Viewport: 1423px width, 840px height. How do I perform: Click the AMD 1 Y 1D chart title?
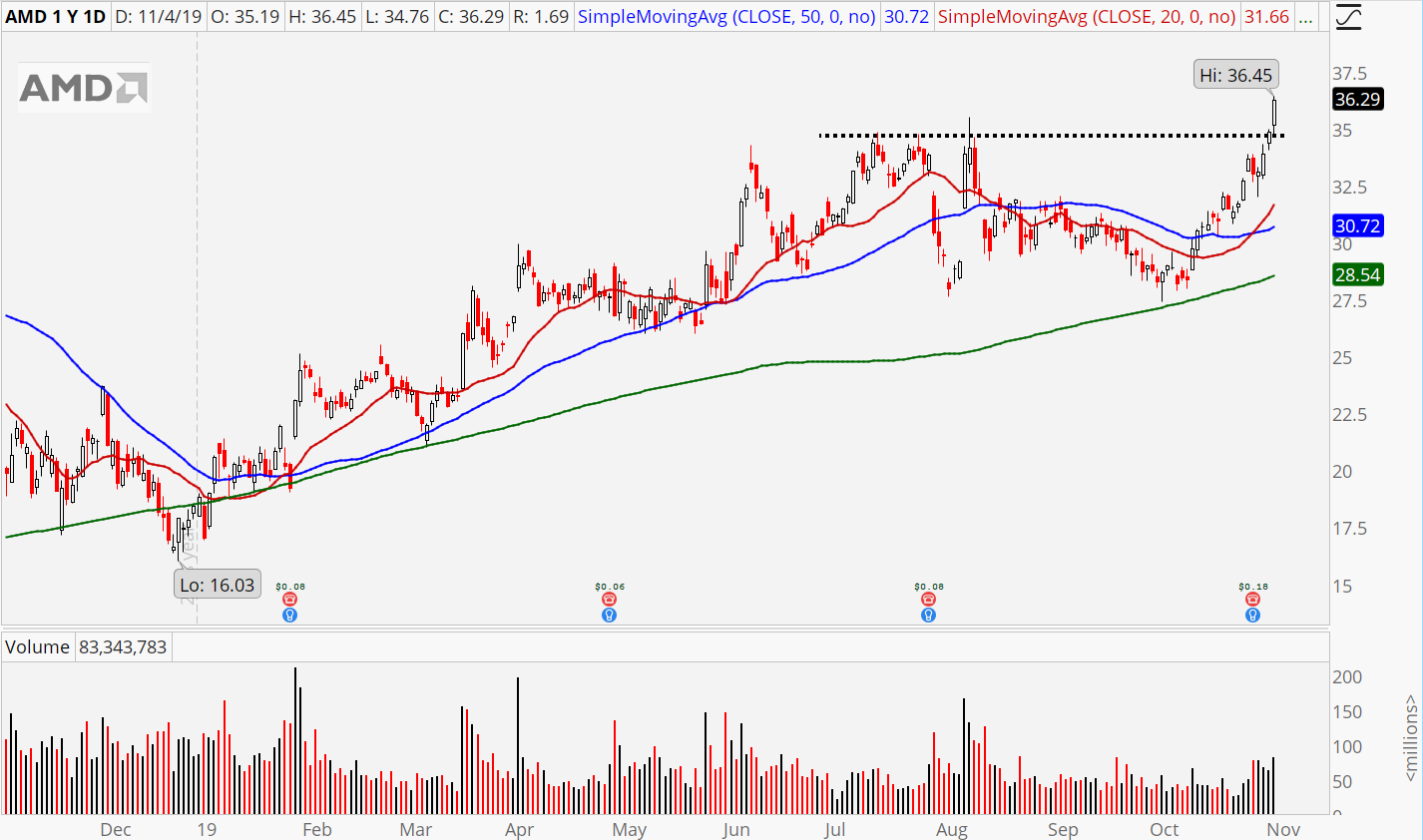(56, 17)
